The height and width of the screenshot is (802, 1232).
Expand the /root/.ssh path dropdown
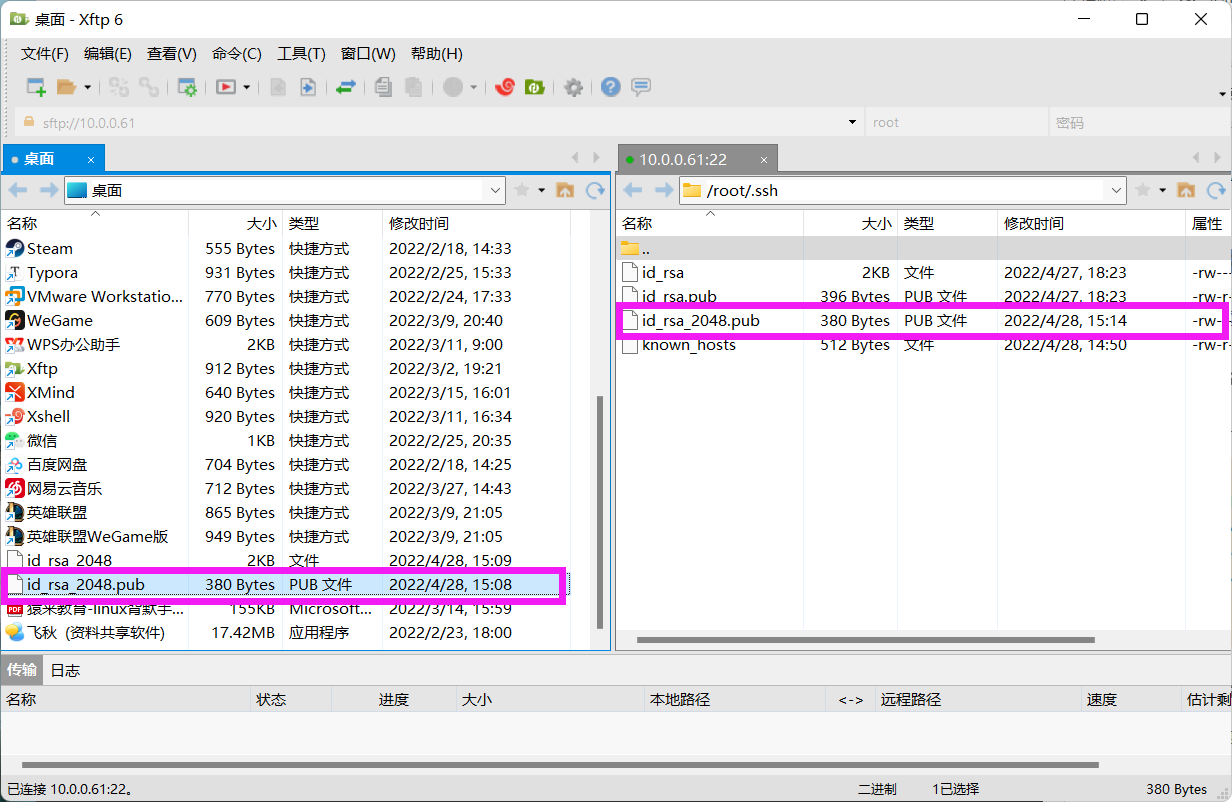pyautogui.click(x=1117, y=190)
